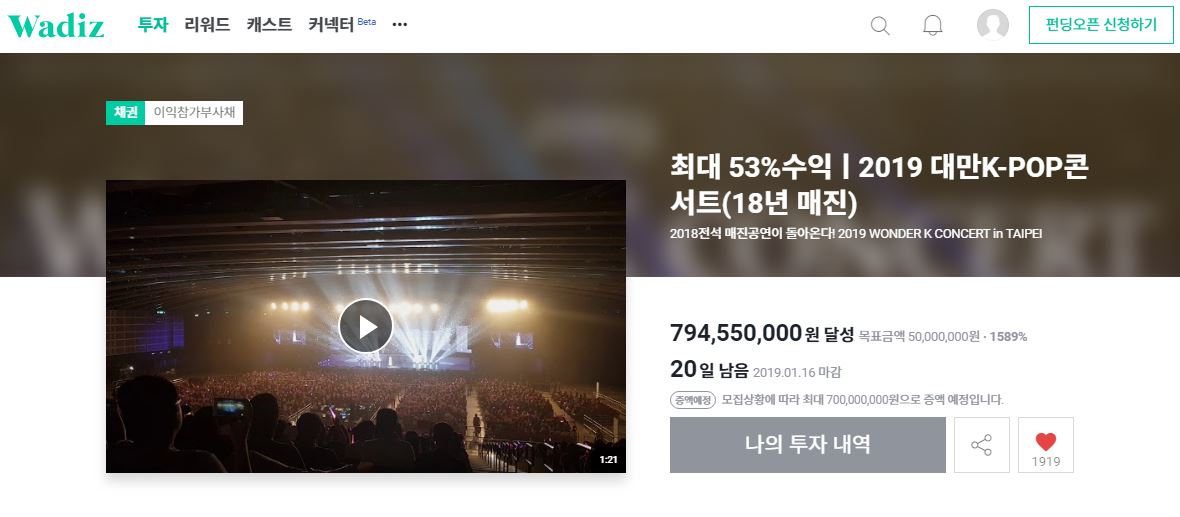Open the notifications bell icon

tap(932, 26)
